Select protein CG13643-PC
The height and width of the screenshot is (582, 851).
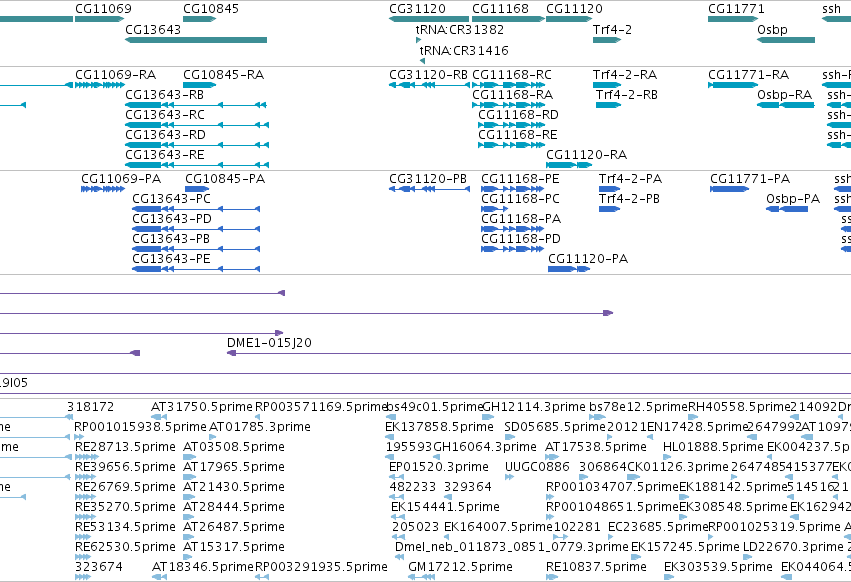click(x=171, y=199)
